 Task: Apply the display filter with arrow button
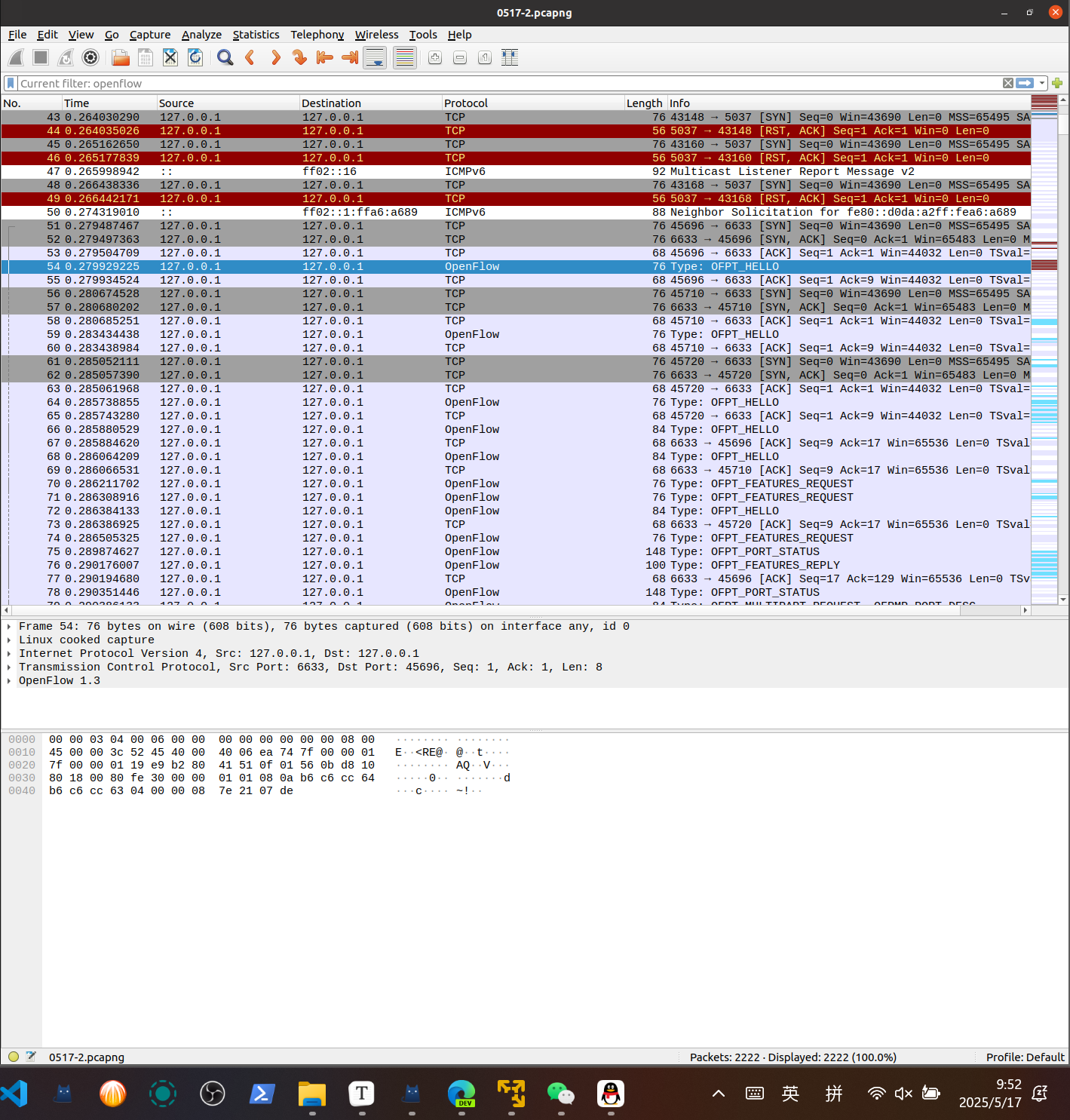click(1025, 83)
